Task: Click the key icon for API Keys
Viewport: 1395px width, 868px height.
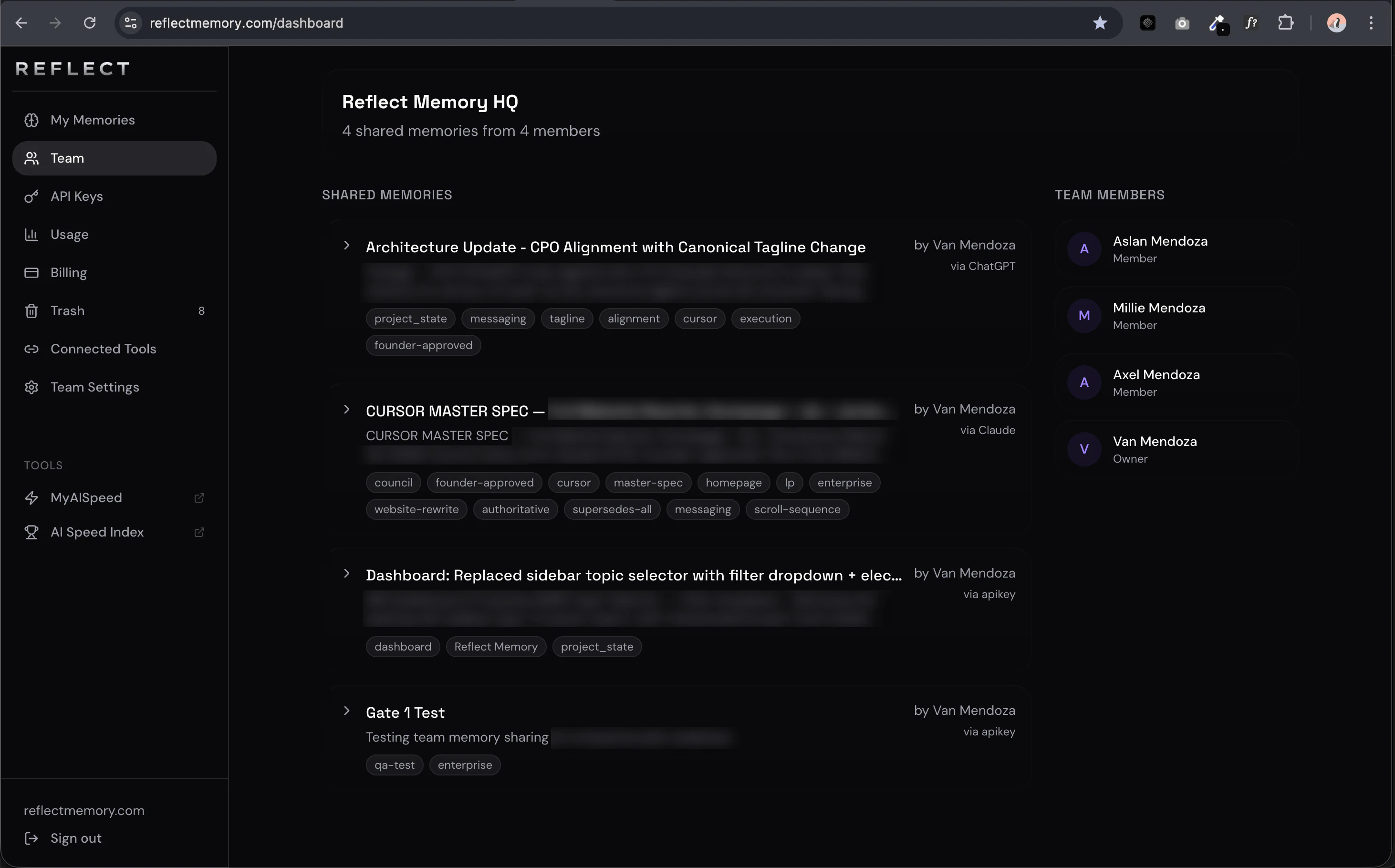Action: (31, 196)
